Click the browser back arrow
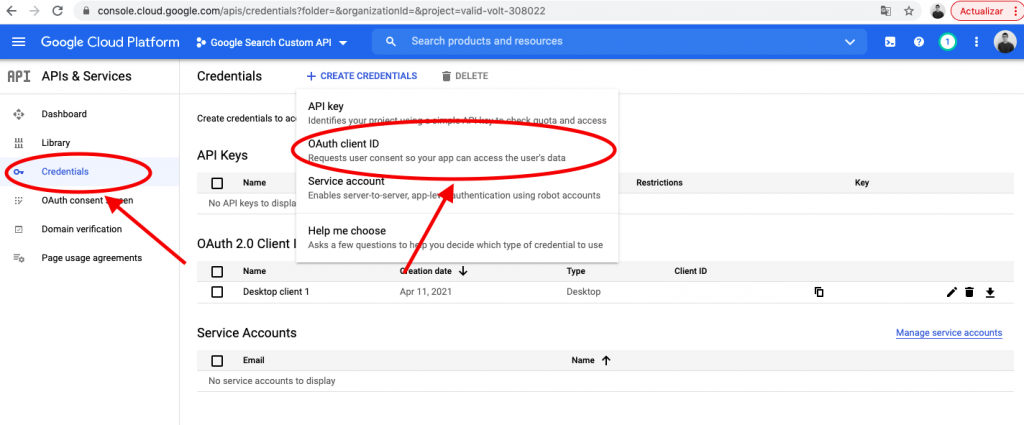 11,11
